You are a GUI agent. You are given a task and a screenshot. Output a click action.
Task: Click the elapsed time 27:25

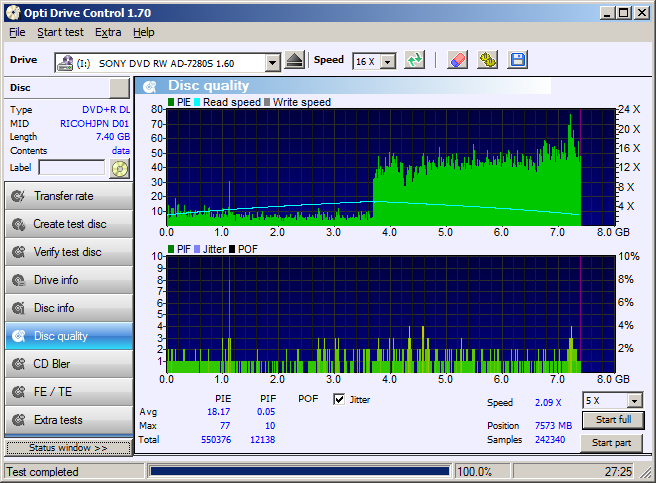618,472
